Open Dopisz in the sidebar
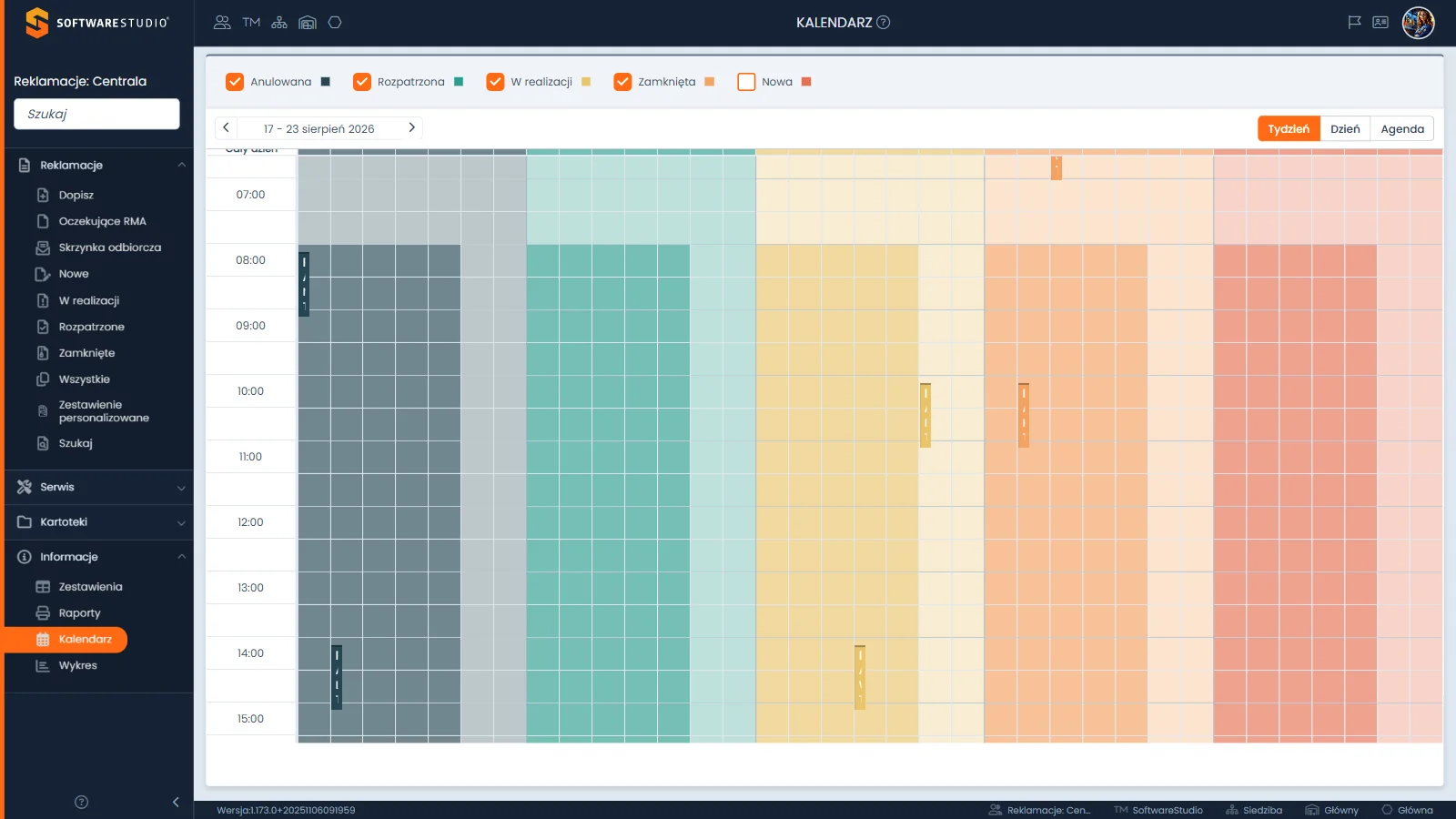Screen dimensions: 1456x819 76,195
